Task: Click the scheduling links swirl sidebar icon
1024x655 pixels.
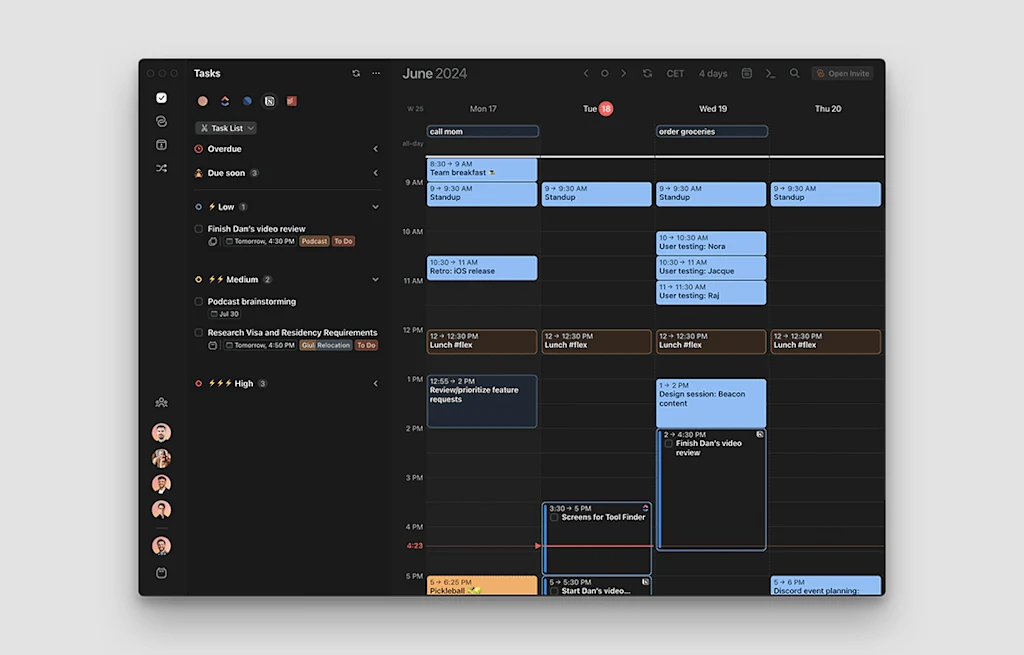Action: (161, 121)
